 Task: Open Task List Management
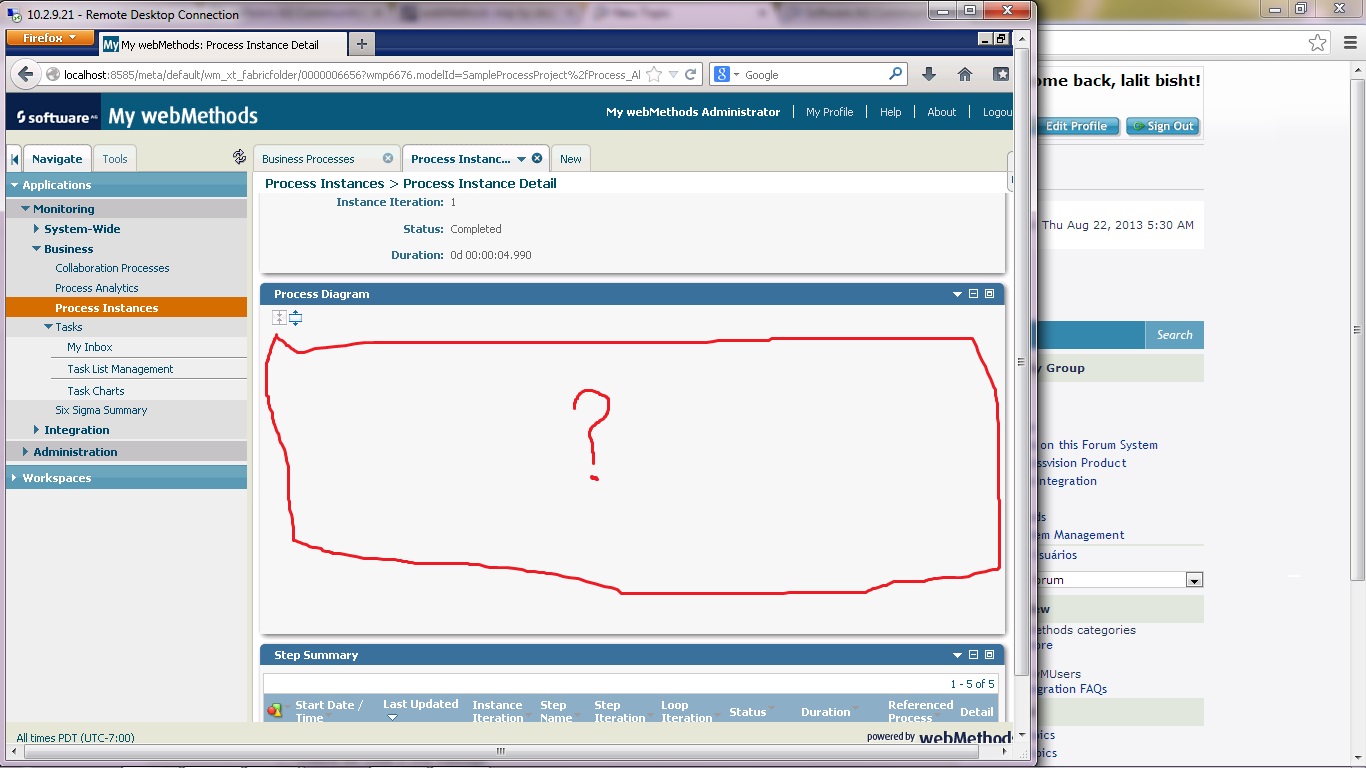[x=120, y=369]
